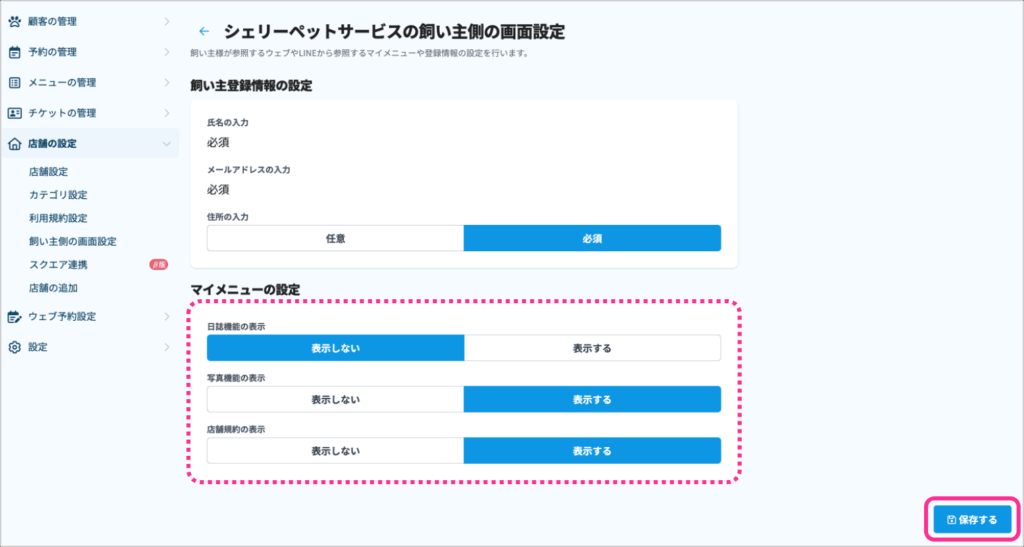Image resolution: width=1024 pixels, height=547 pixels.
Task: Click the β版 badge next to スクエア連携
Action: tap(159, 264)
